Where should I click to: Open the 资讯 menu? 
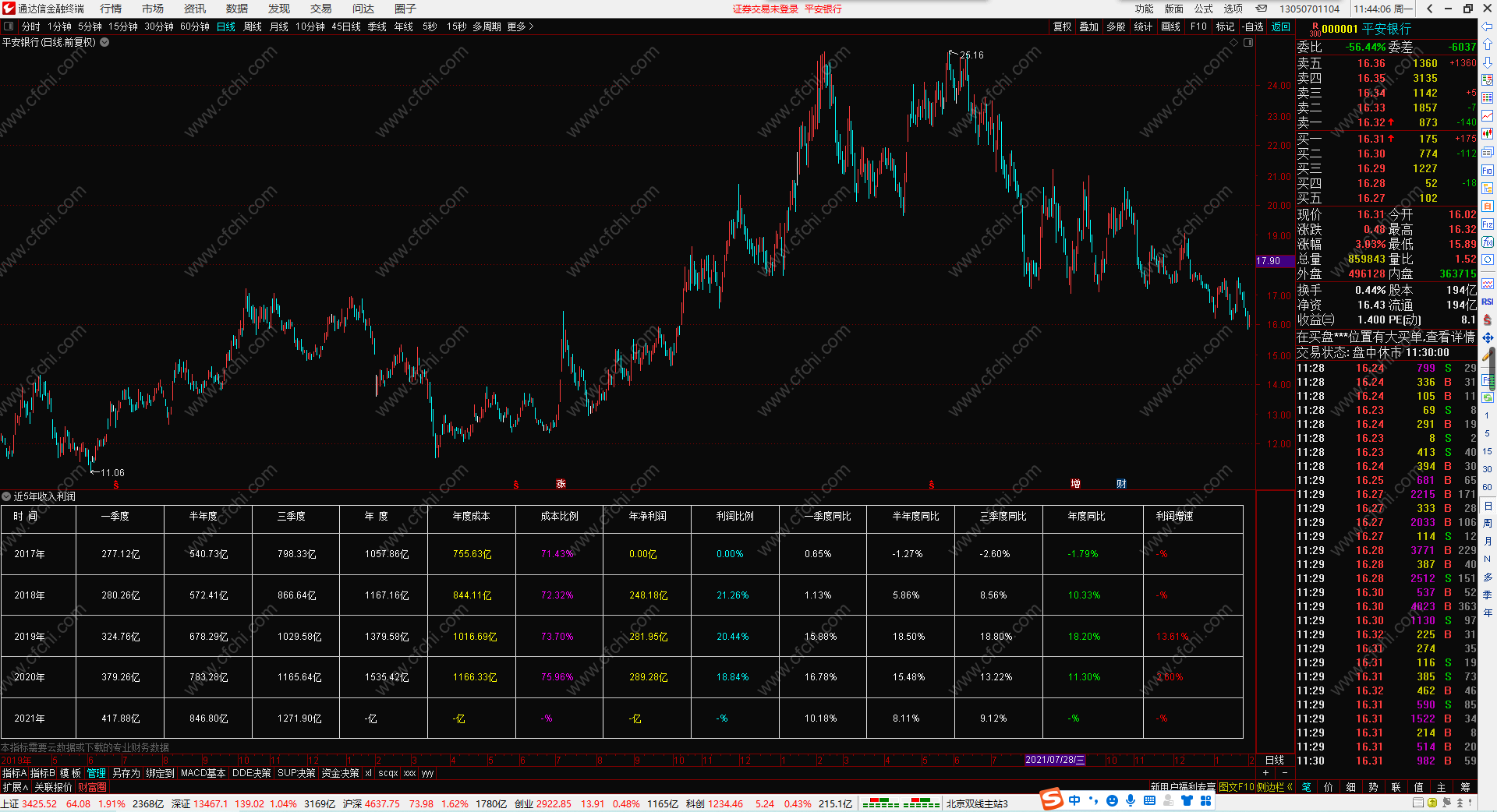(195, 9)
